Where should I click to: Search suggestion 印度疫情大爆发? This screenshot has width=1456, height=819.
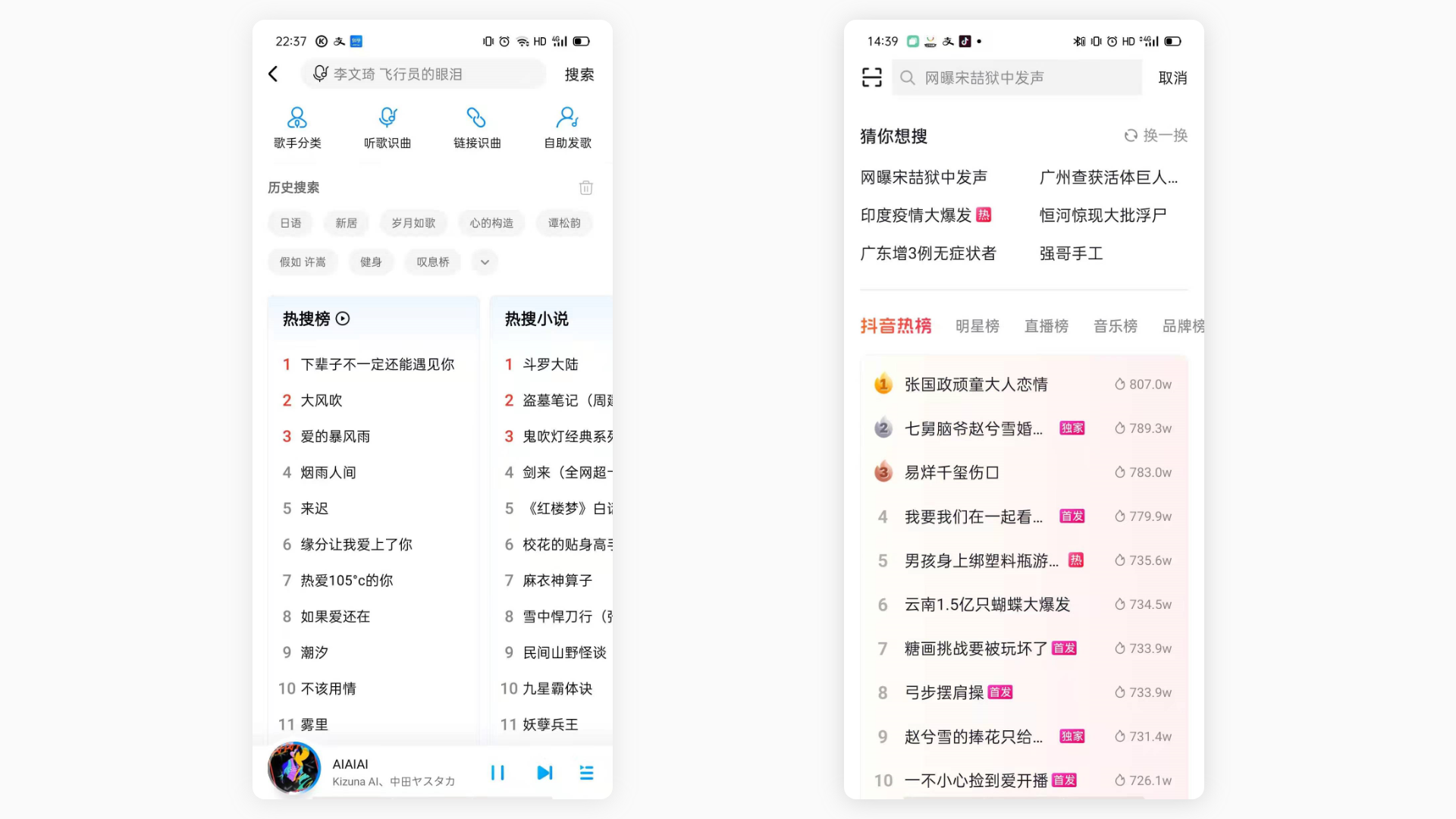[916, 215]
